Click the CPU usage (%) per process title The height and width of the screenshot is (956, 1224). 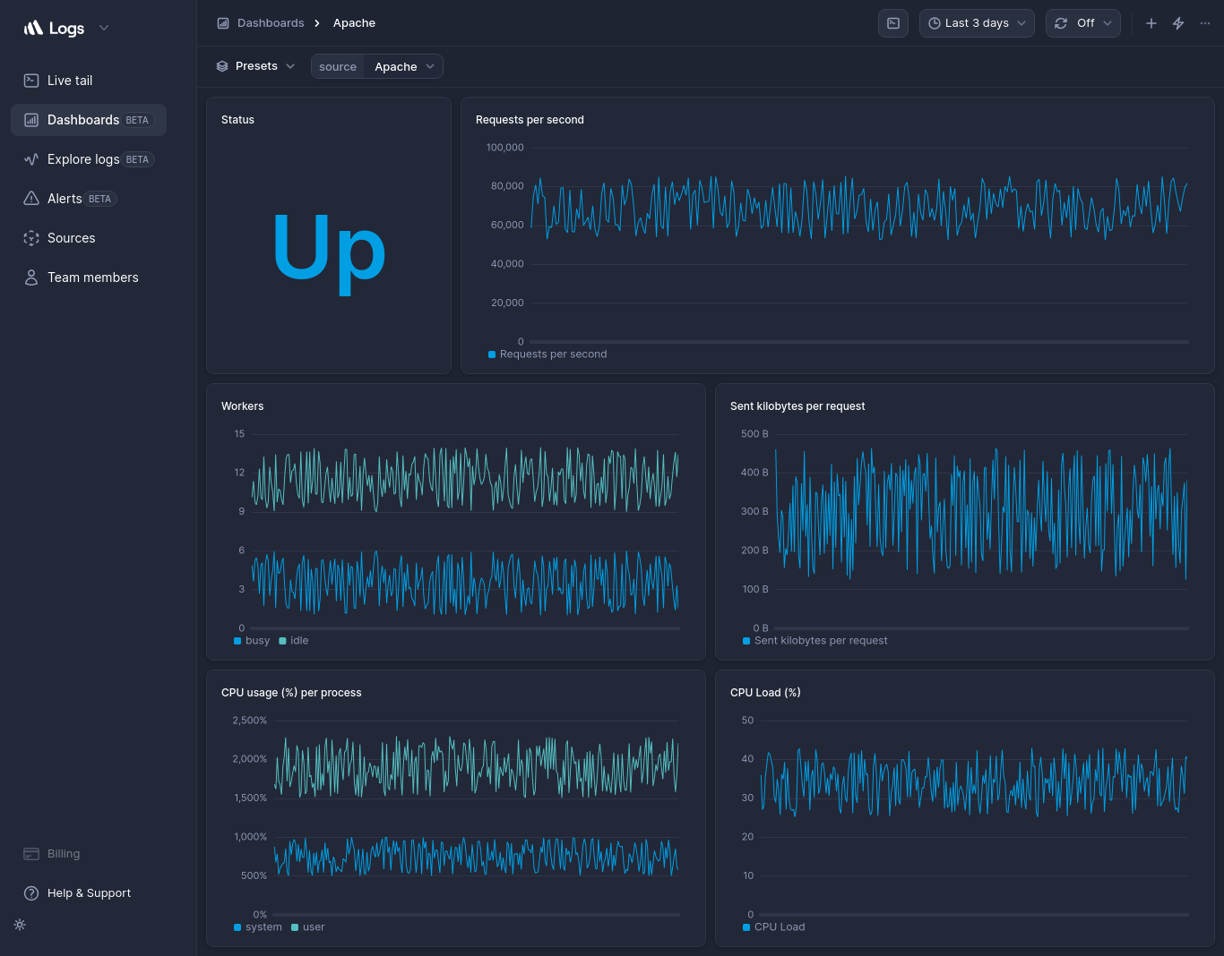point(291,692)
